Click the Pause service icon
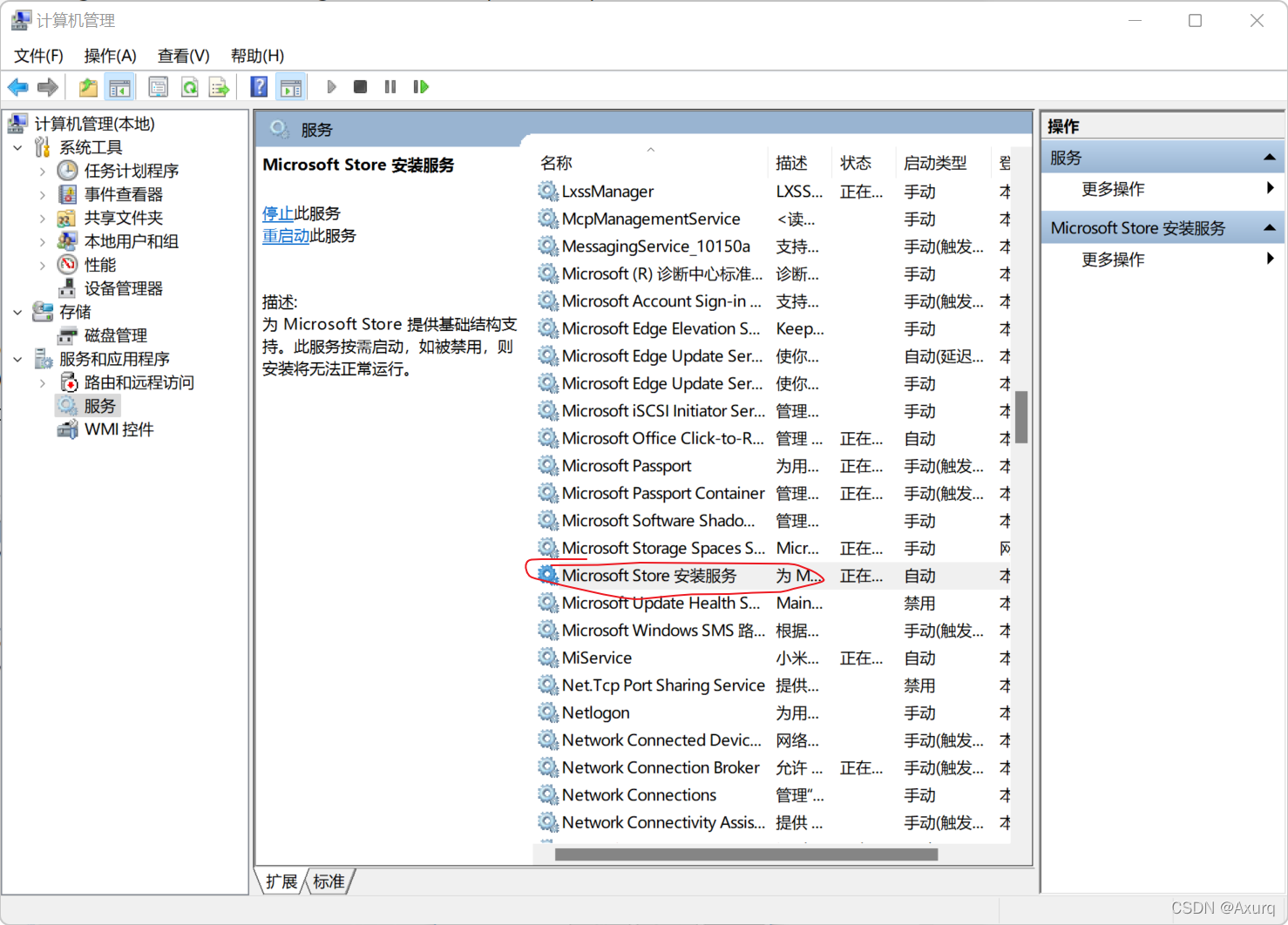 tap(390, 87)
